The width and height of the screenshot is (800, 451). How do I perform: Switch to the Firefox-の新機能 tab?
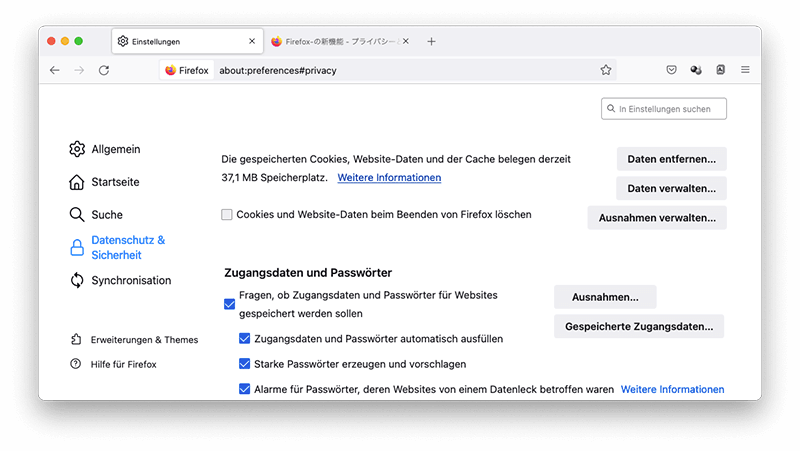tap(340, 41)
